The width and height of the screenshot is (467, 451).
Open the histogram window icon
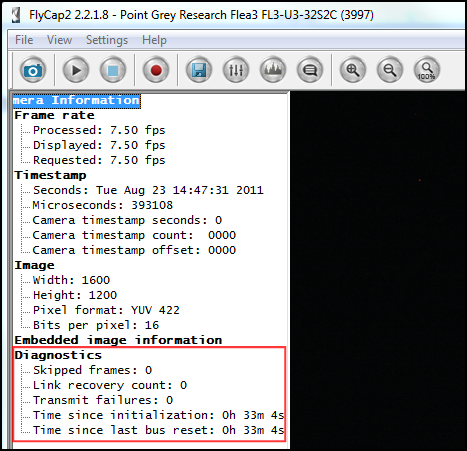point(273,70)
